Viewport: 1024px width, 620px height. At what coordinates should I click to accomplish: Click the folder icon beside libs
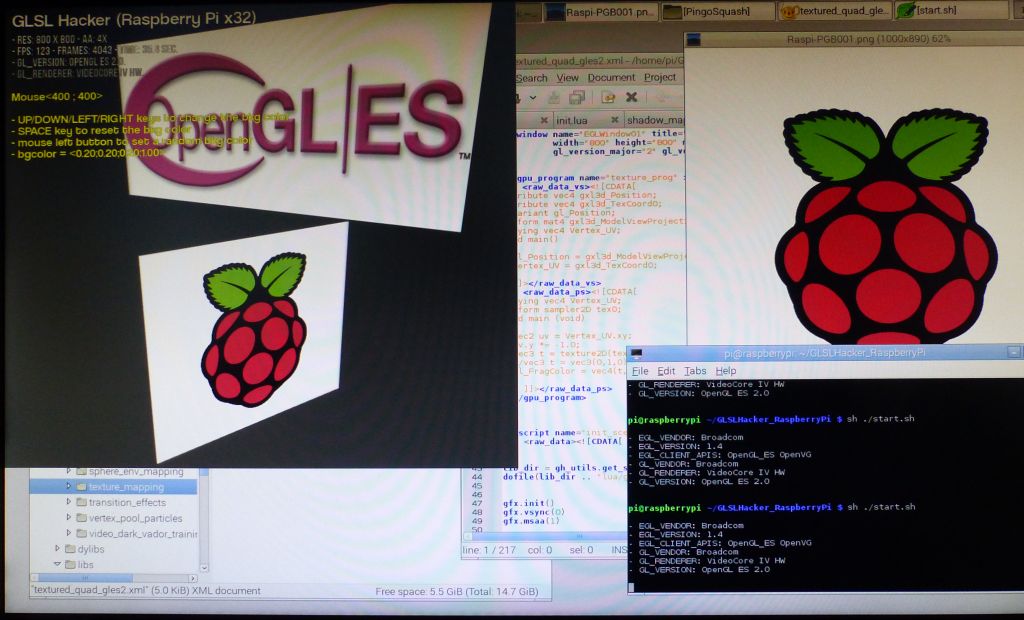click(71, 564)
